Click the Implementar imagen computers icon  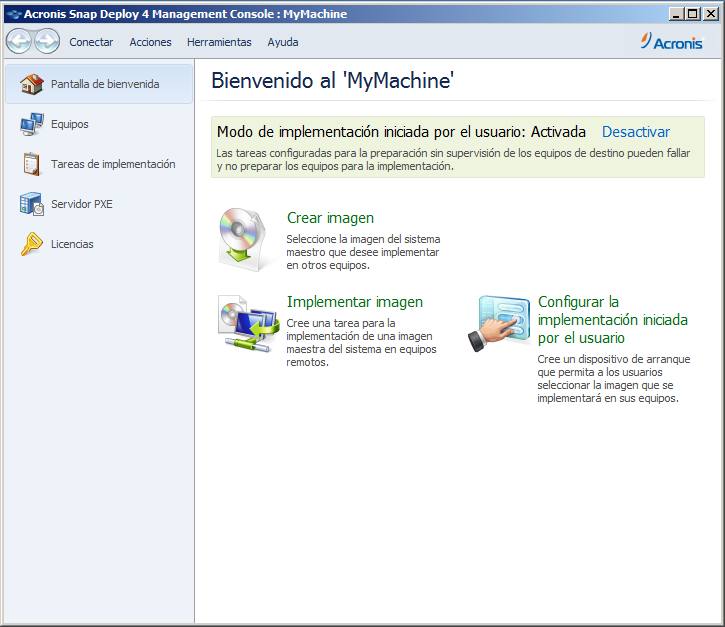249,324
